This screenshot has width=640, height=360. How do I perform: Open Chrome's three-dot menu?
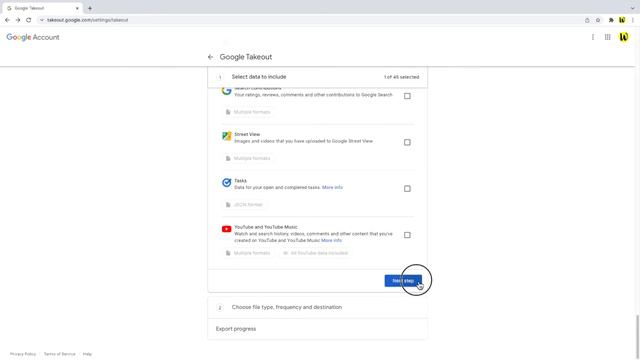point(633,20)
